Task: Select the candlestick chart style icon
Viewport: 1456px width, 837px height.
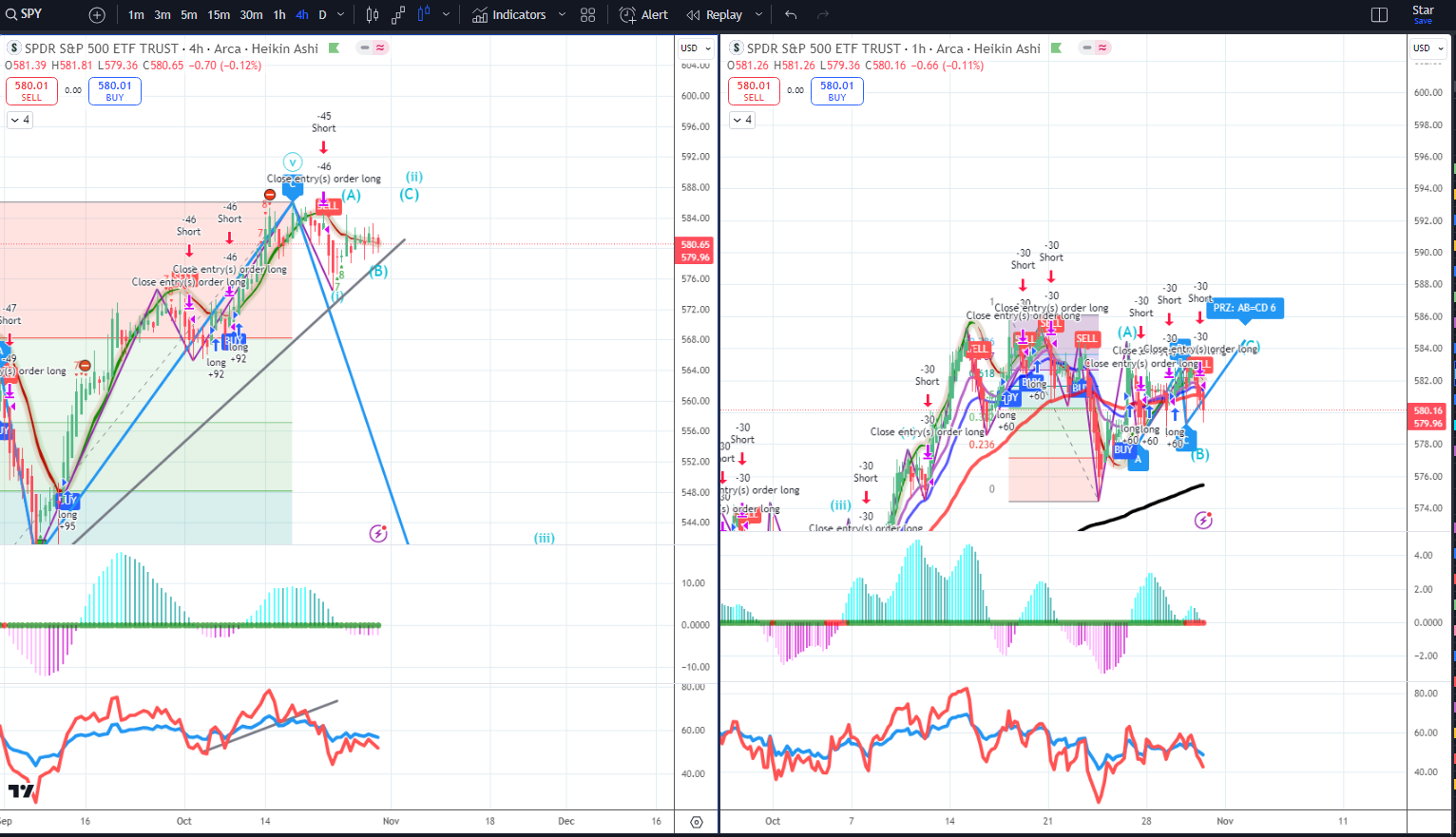Action: (x=373, y=15)
